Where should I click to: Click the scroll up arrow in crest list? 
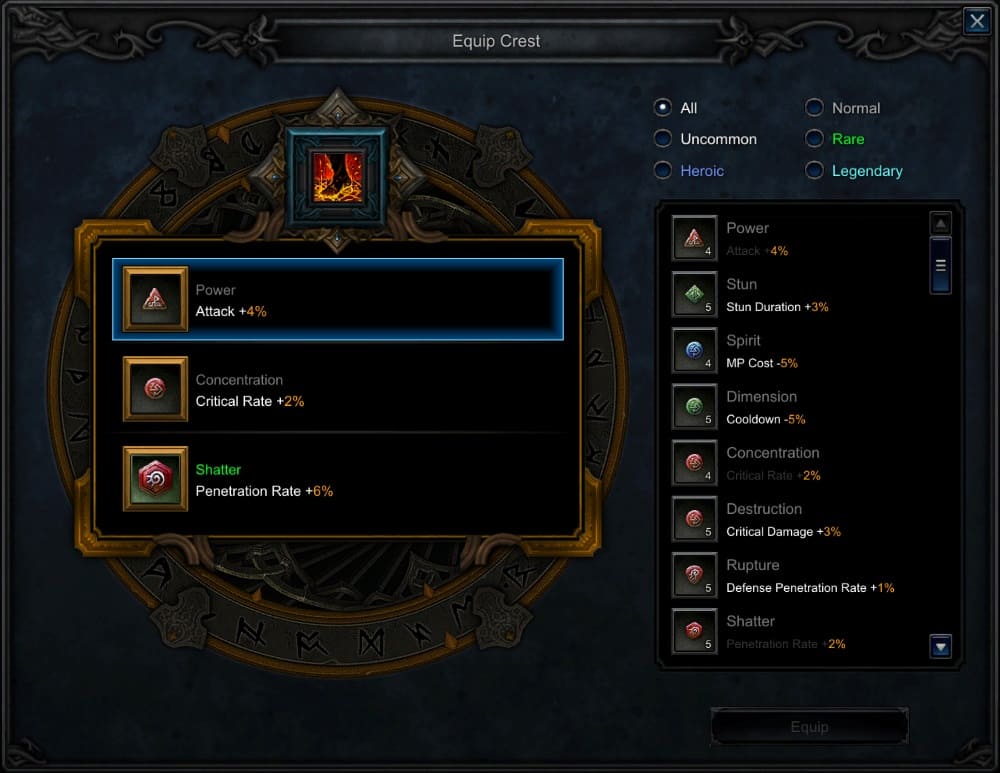941,223
